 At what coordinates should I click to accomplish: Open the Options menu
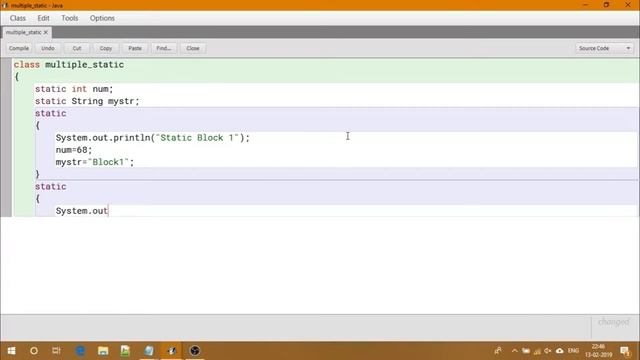click(x=102, y=18)
